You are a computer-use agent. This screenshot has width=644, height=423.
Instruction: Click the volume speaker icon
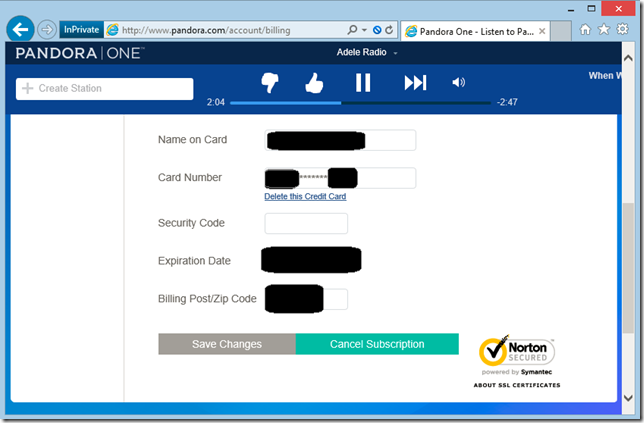pyautogui.click(x=458, y=82)
